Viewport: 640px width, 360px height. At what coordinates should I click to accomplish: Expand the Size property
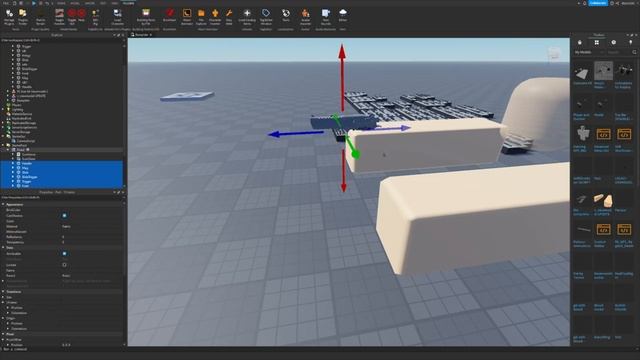[3, 297]
